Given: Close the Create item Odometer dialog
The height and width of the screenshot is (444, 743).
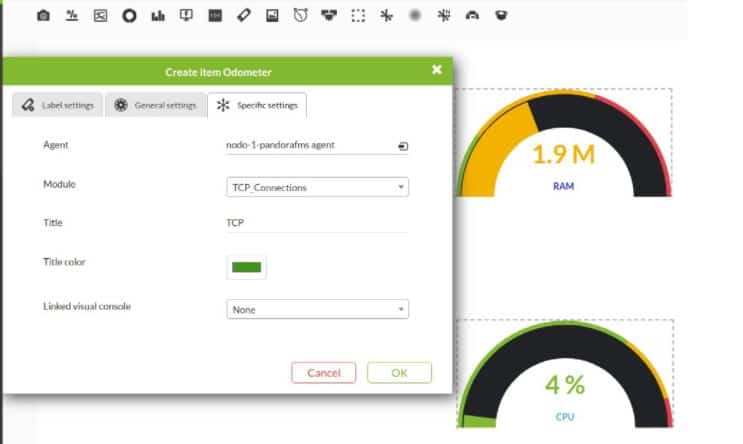Looking at the screenshot, I should [x=437, y=70].
